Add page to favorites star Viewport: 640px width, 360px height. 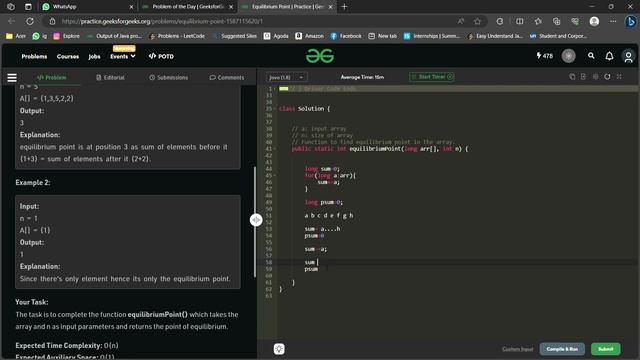pyautogui.click(x=478, y=21)
